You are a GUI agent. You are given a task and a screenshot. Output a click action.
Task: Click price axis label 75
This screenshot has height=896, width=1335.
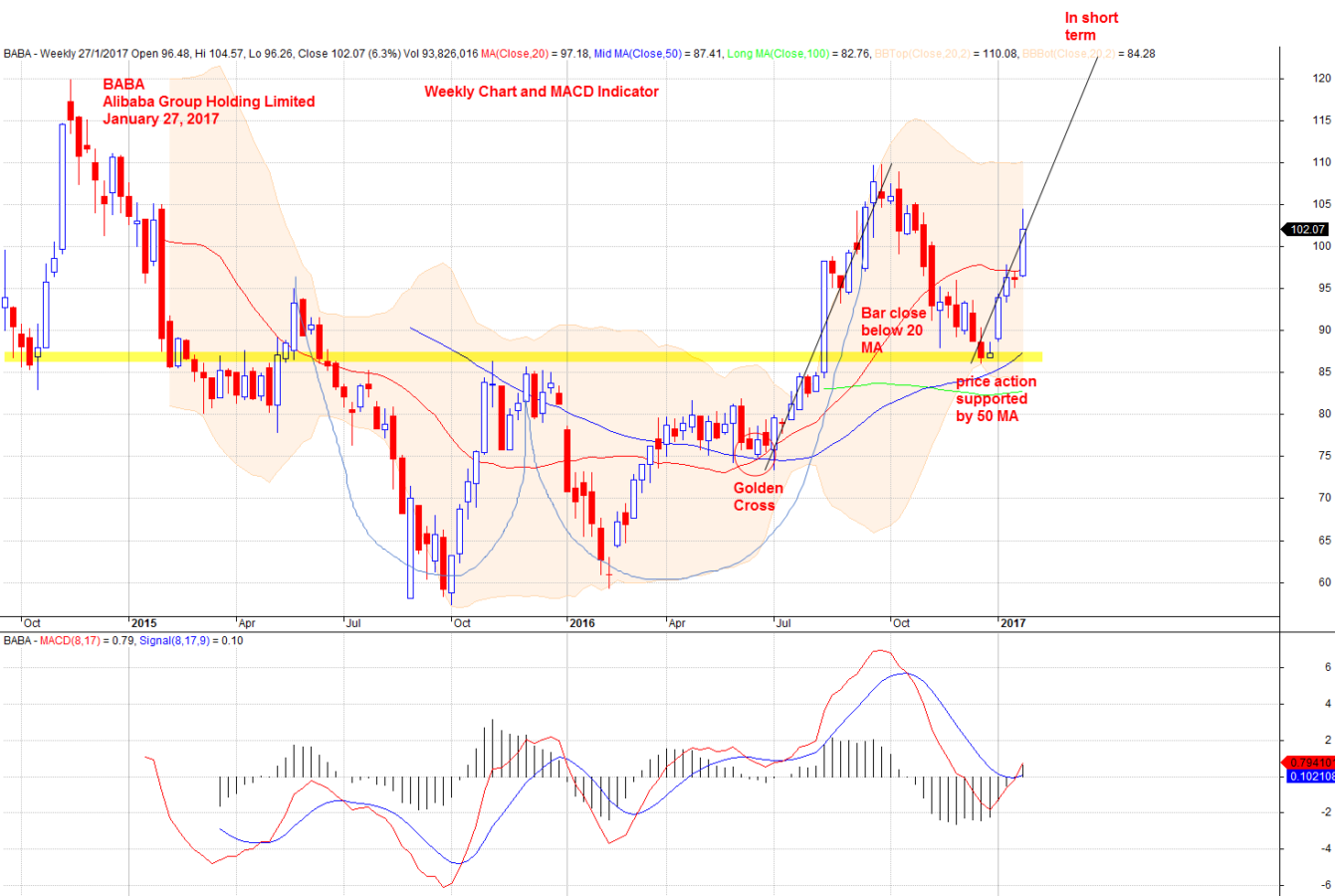coord(1324,456)
